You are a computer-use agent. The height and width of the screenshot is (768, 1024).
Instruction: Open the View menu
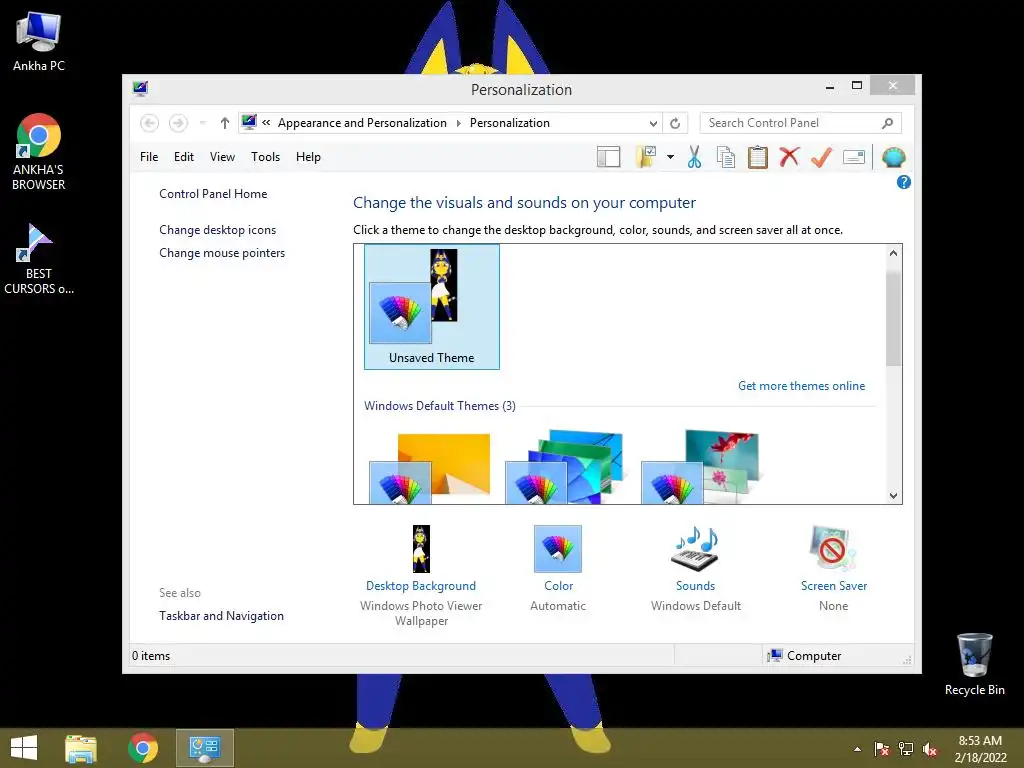[x=222, y=157]
